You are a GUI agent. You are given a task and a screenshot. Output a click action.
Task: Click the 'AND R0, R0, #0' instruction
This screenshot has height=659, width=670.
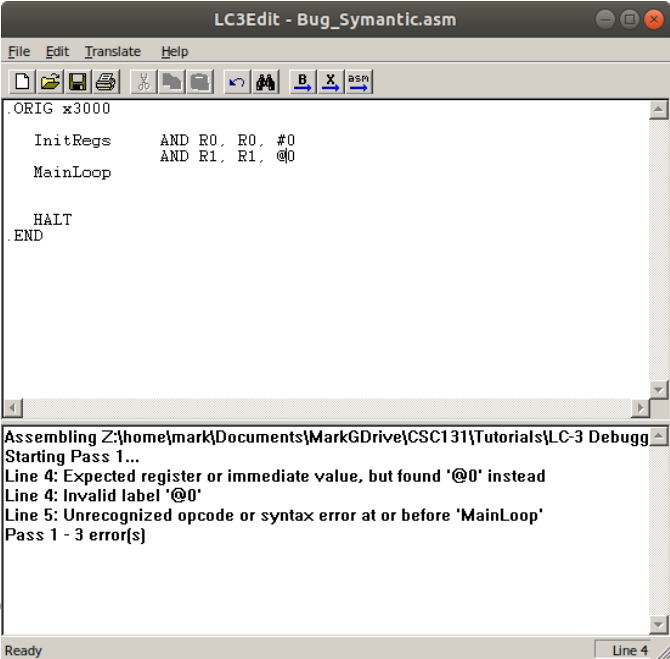point(228,140)
